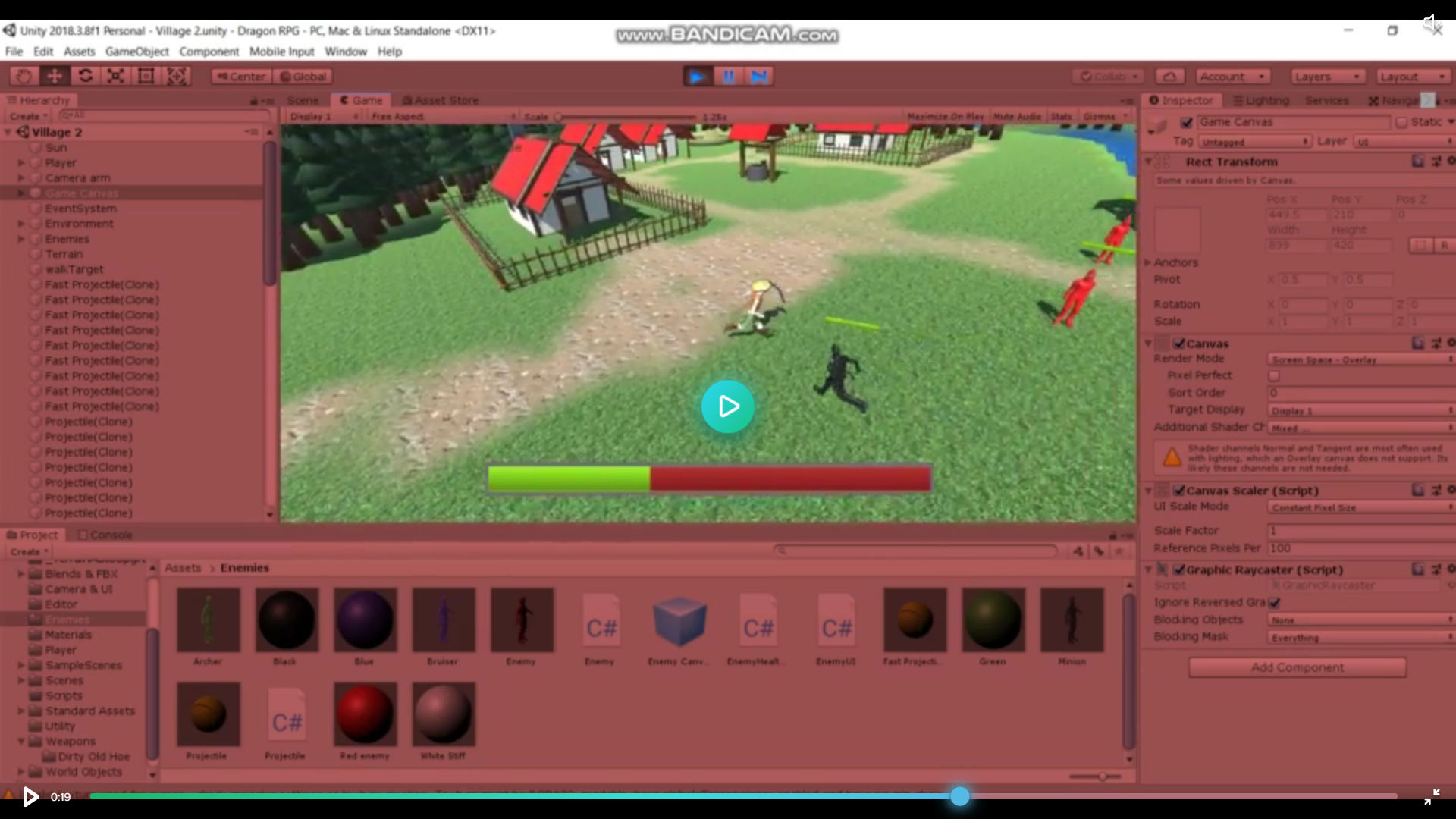
Task: Open the Layers dropdown
Action: pyautogui.click(x=1327, y=77)
